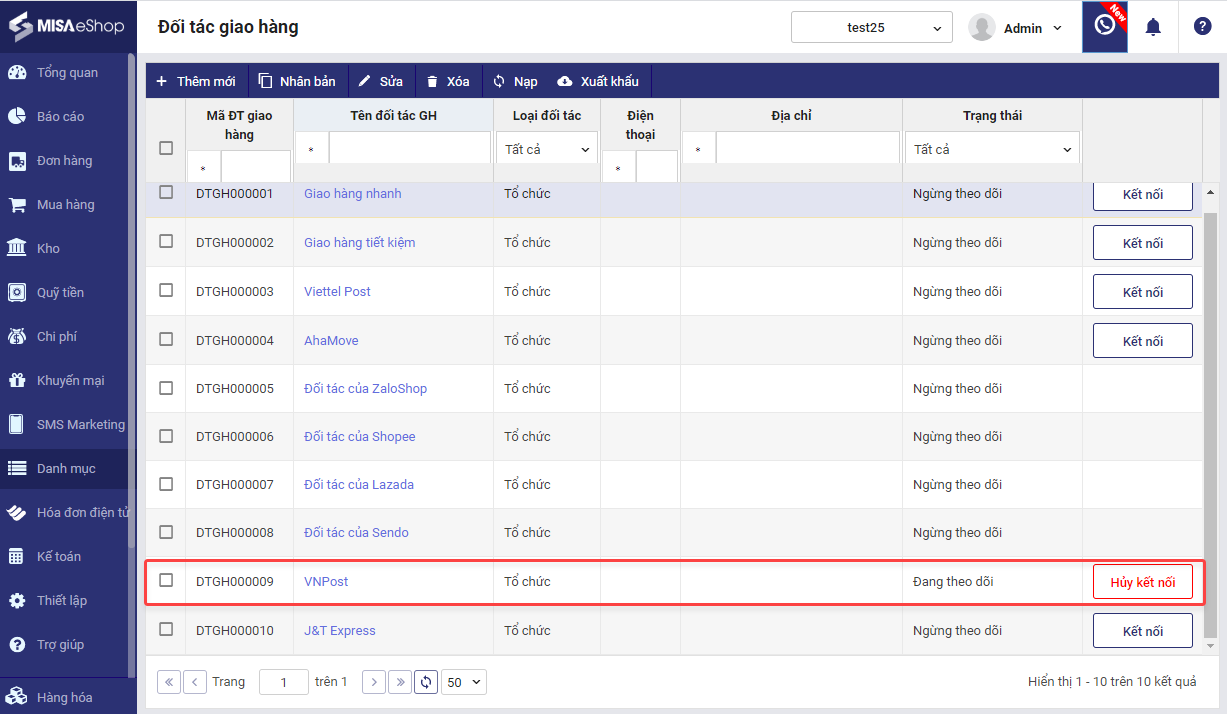Click the refresh icon in pagination

click(x=426, y=682)
